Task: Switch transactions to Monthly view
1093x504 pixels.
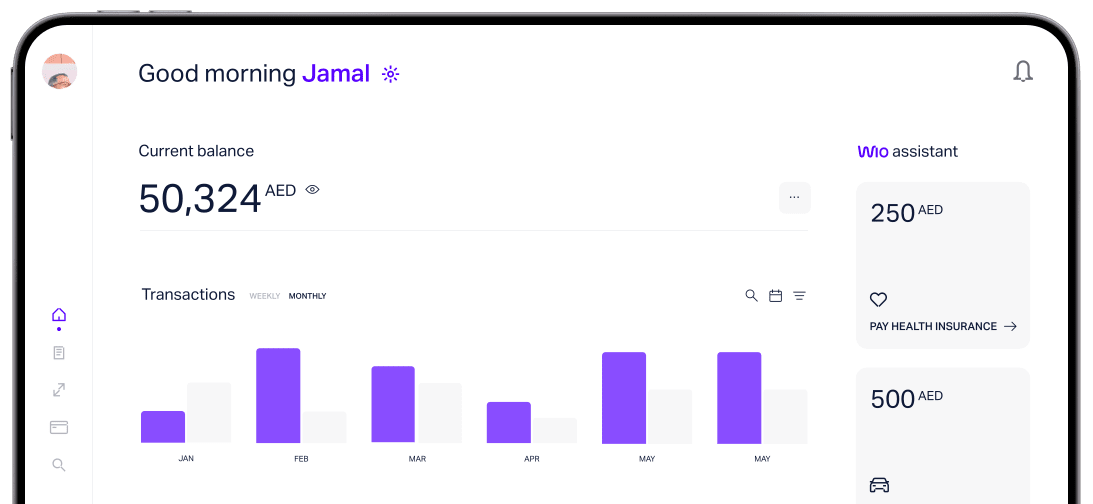Action: pyautogui.click(x=307, y=296)
